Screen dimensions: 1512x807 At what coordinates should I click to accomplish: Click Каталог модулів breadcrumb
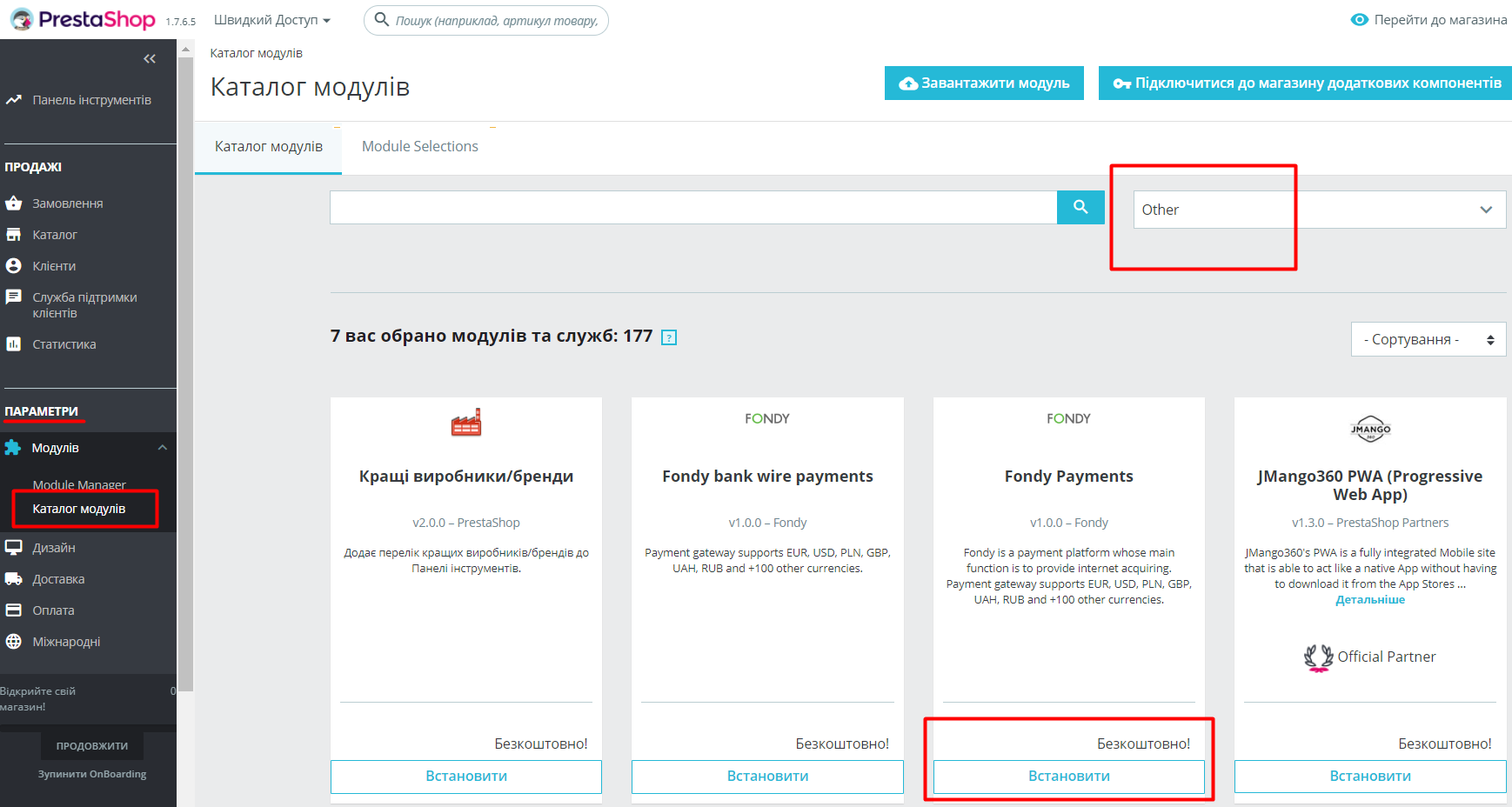257,53
